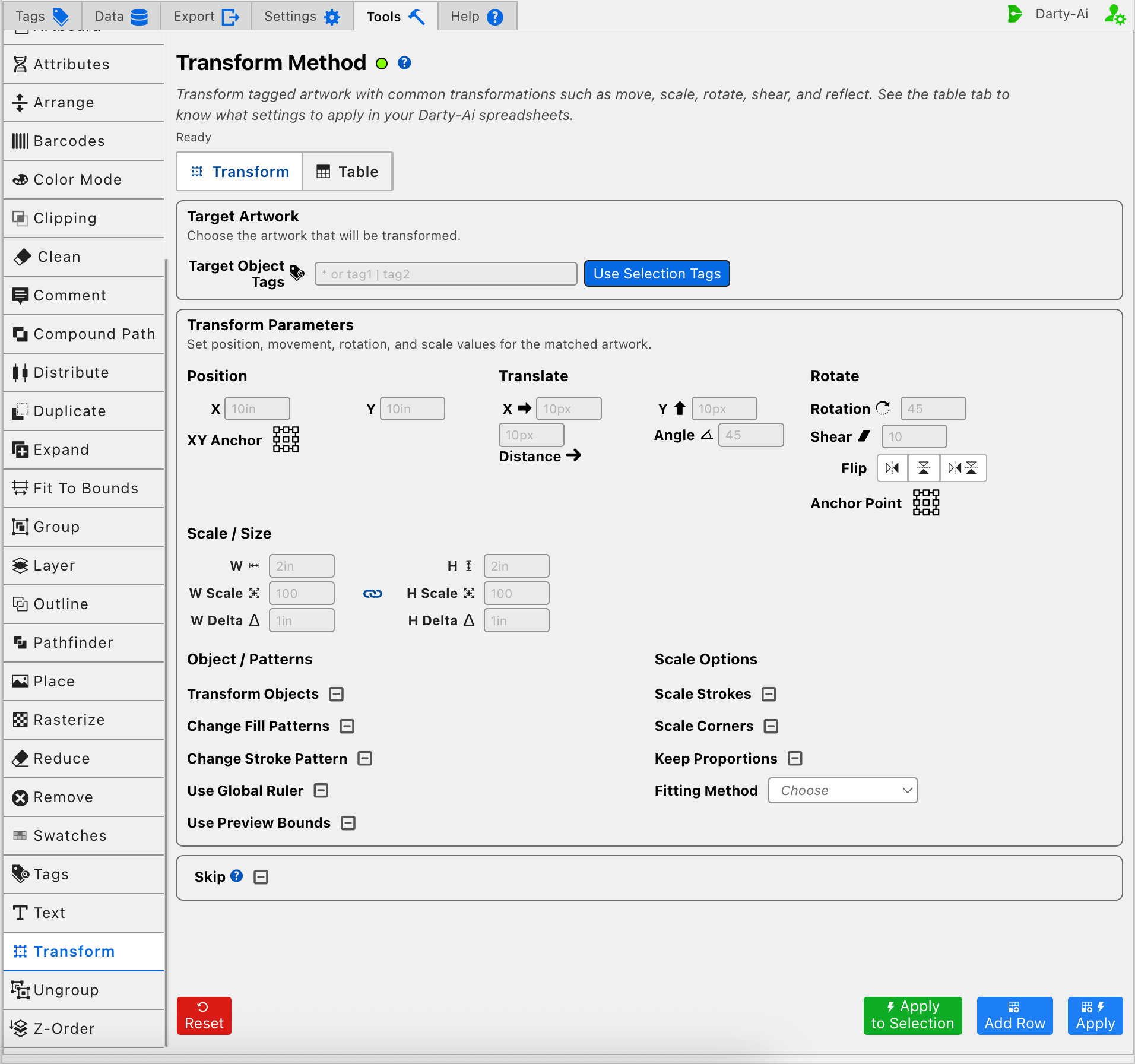
Task: Switch to the Table sub-tab
Action: click(347, 172)
